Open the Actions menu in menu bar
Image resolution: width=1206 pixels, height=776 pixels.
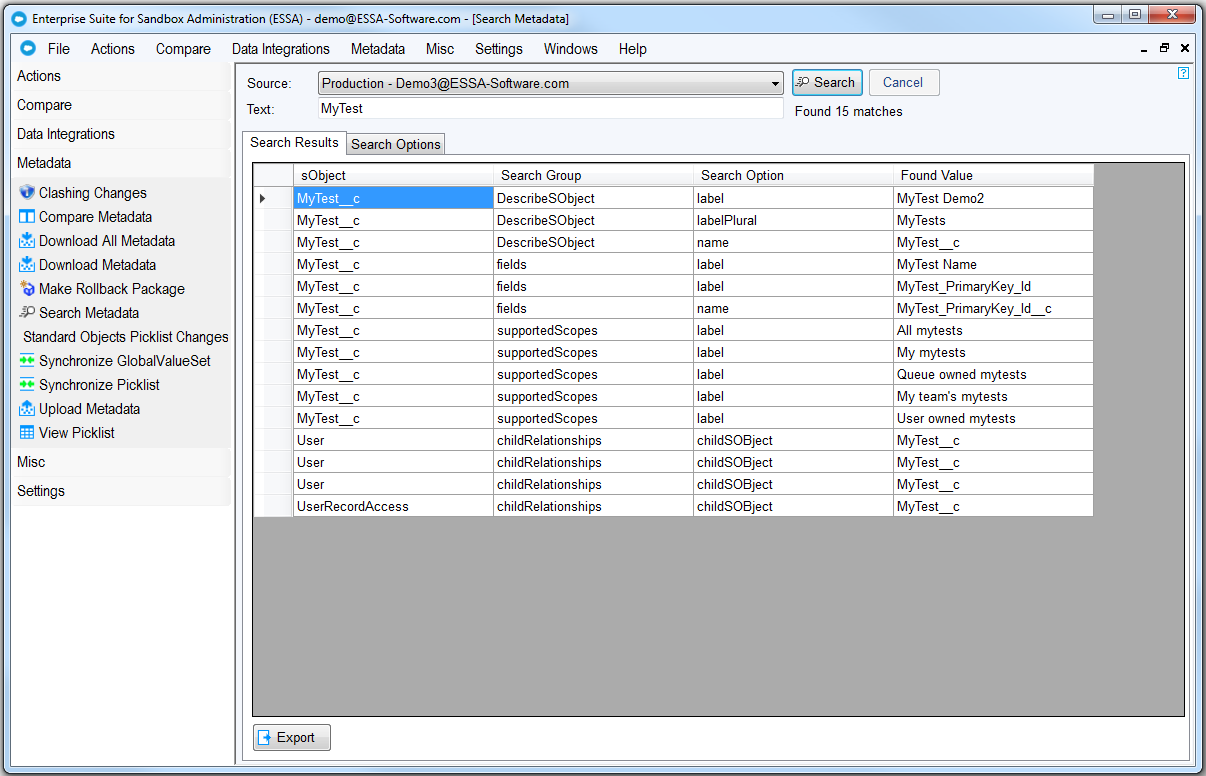point(113,49)
